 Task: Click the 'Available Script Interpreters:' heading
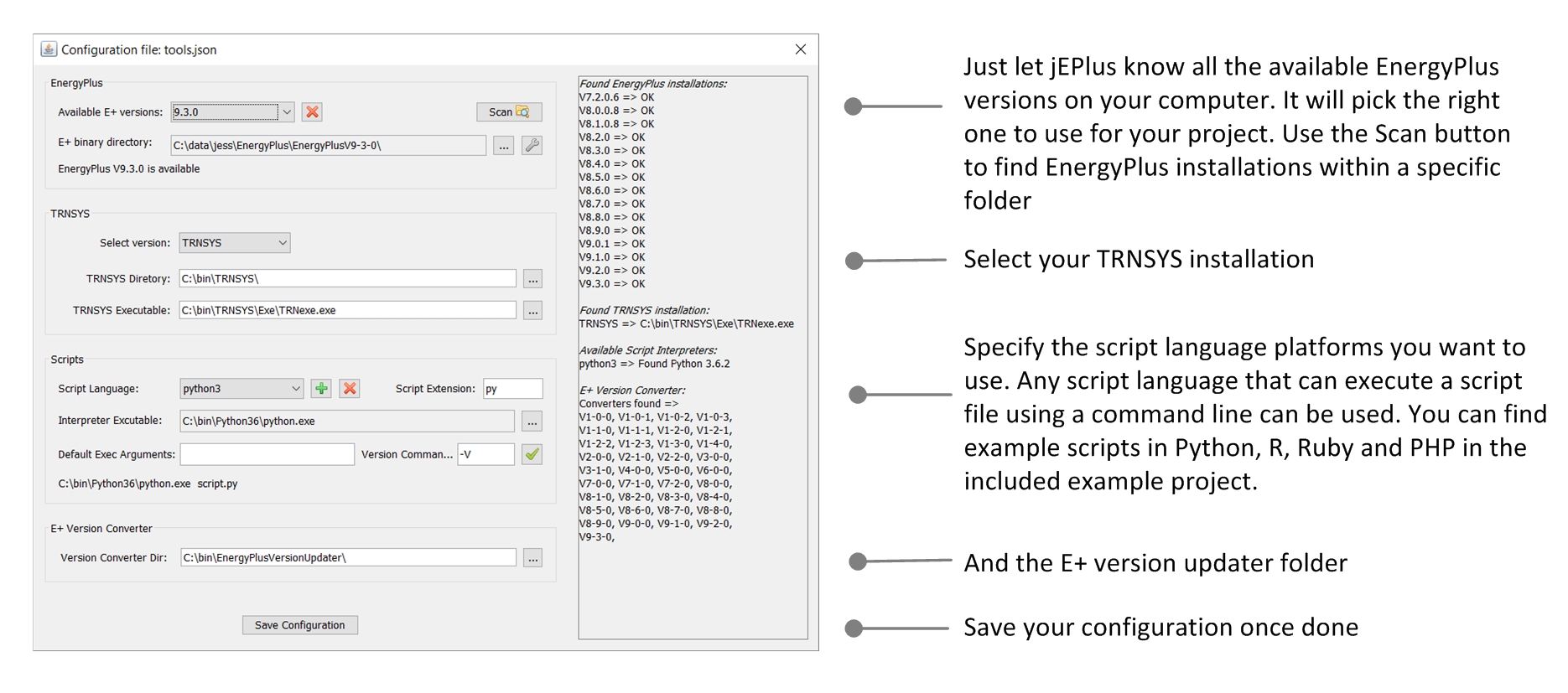648,350
